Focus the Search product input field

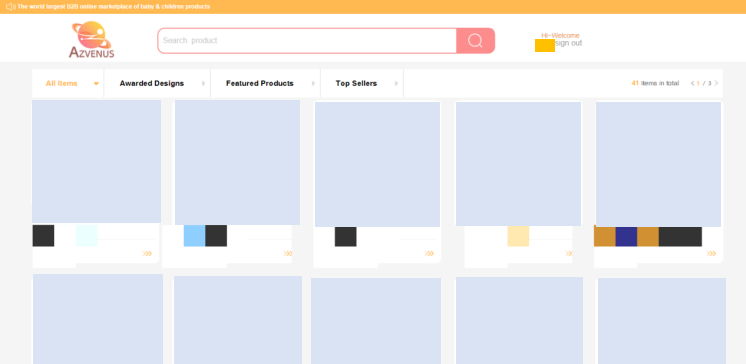click(307, 40)
